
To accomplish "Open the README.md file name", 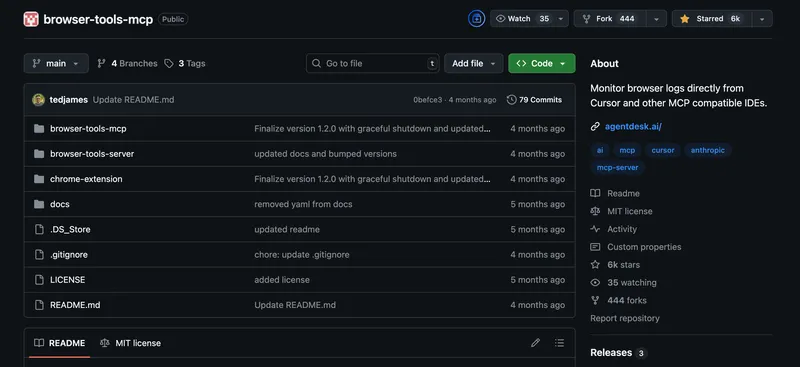I will click(75, 305).
